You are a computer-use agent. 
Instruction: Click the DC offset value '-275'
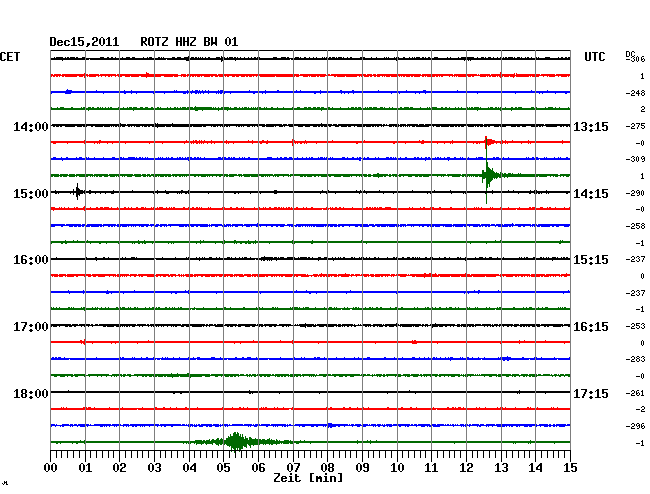click(x=635, y=126)
